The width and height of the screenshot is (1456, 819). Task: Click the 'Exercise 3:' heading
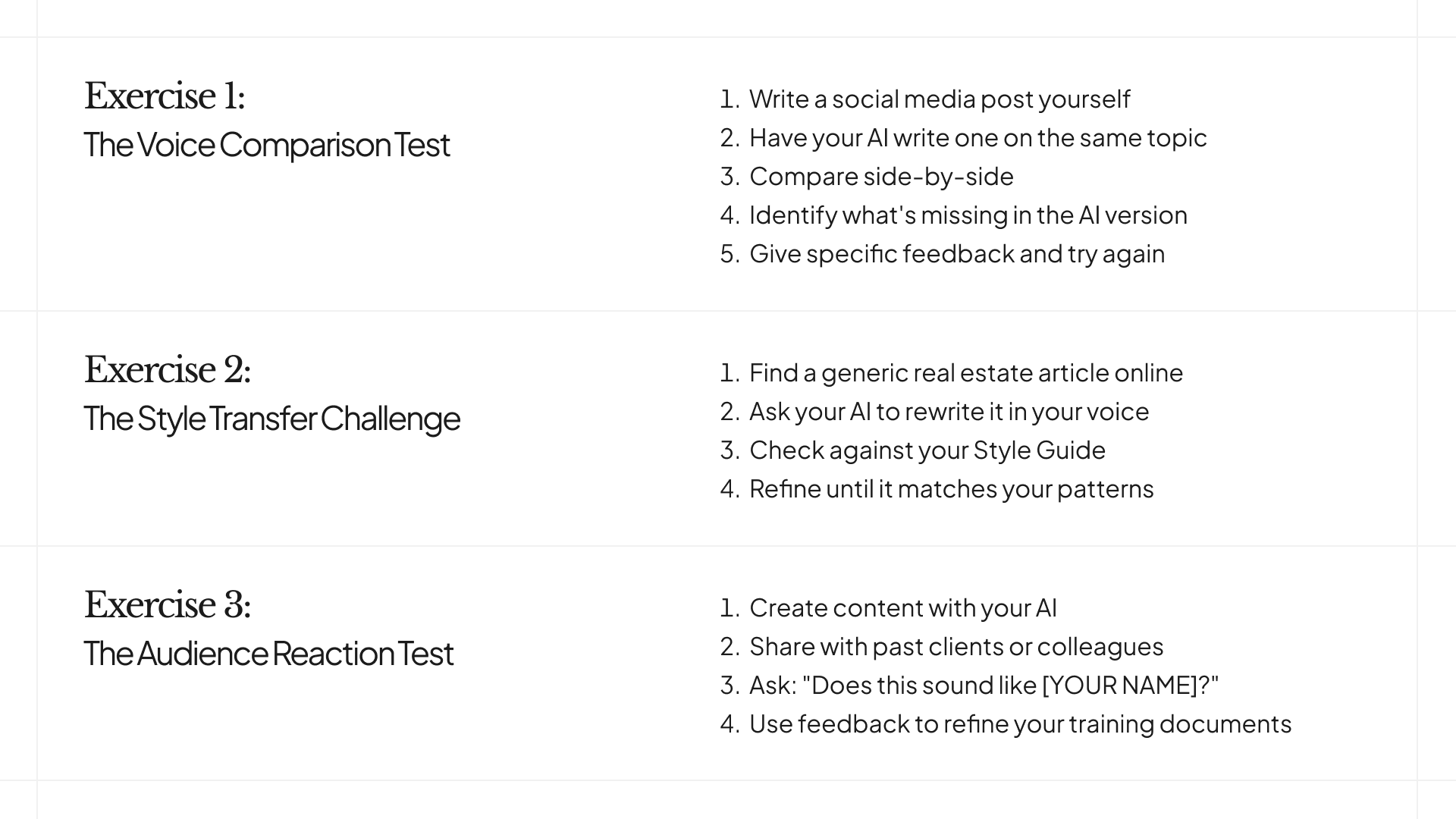[168, 605]
